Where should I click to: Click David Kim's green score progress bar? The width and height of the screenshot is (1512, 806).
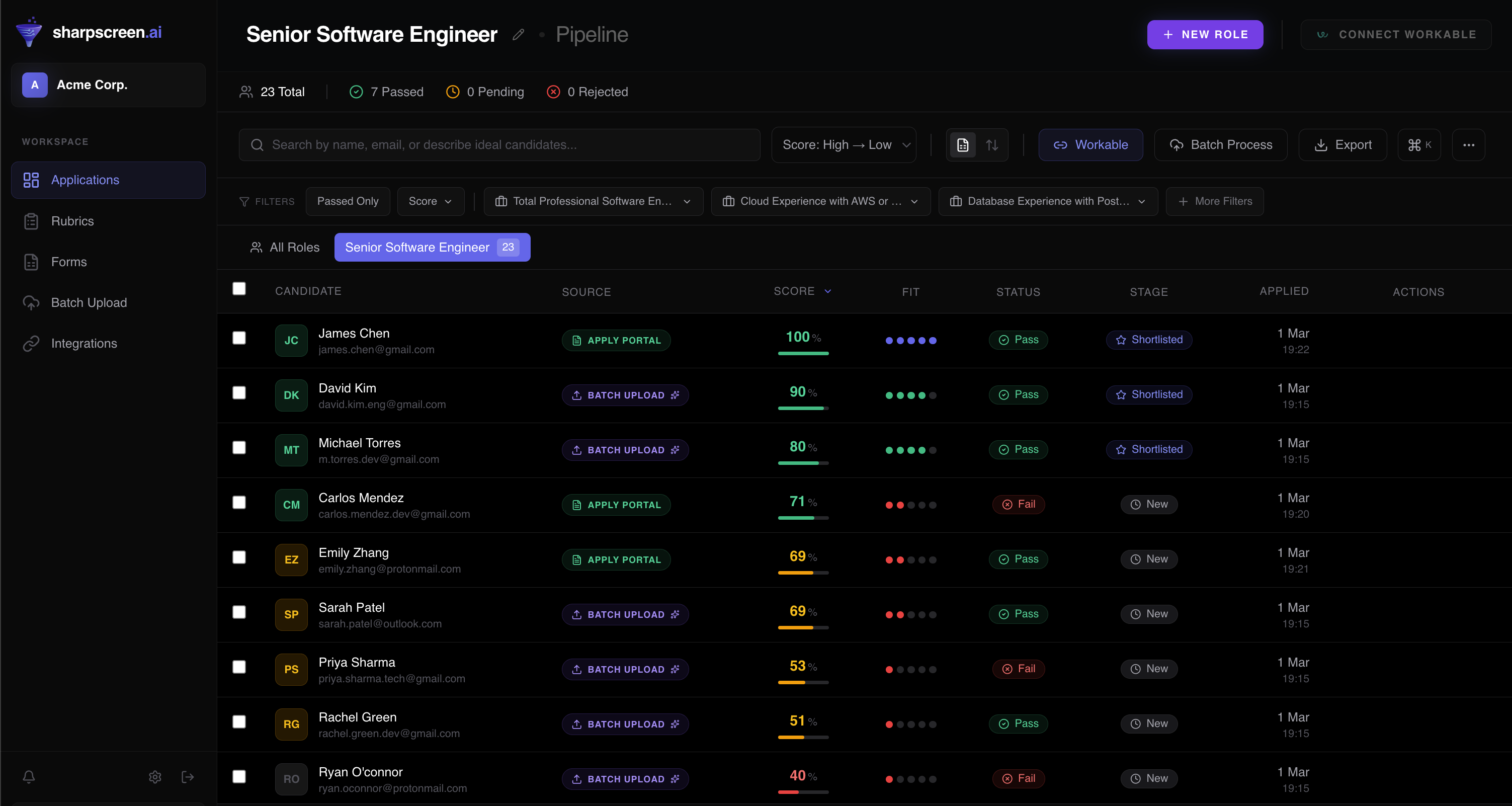[x=803, y=408]
